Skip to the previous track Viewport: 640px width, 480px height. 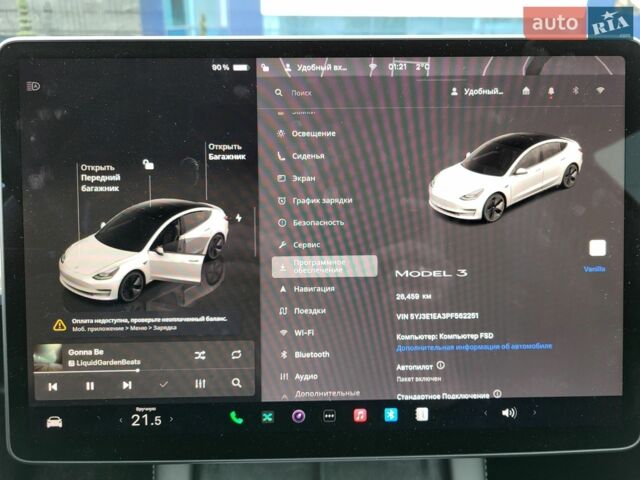pos(53,386)
